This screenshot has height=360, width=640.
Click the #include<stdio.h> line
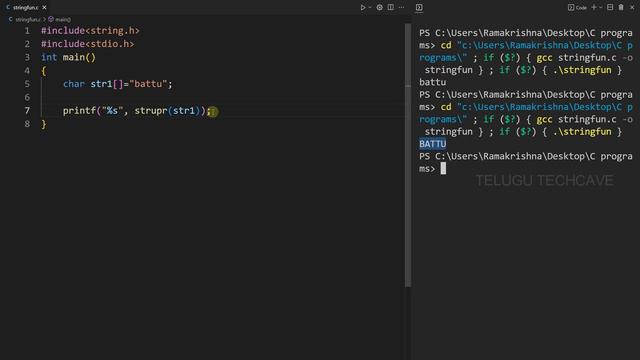pos(87,44)
